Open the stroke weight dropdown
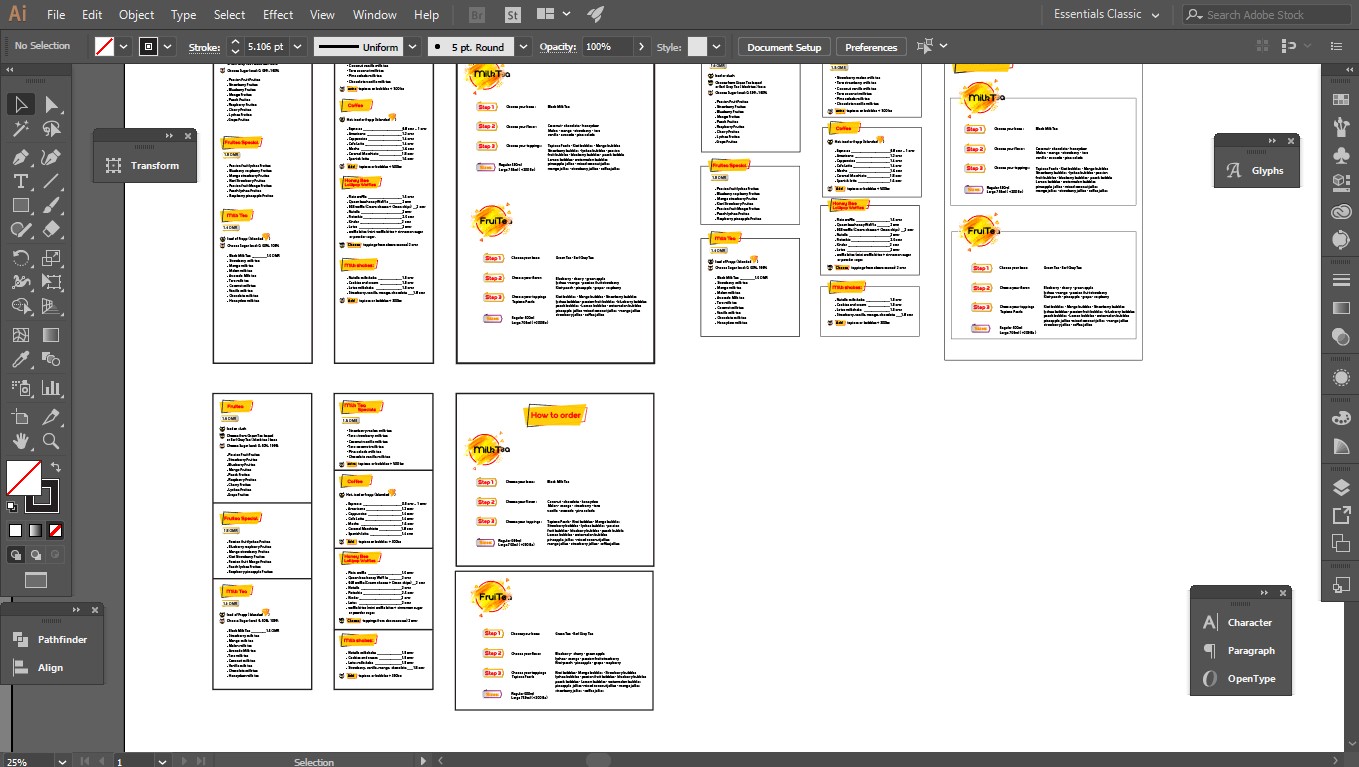 pos(297,47)
